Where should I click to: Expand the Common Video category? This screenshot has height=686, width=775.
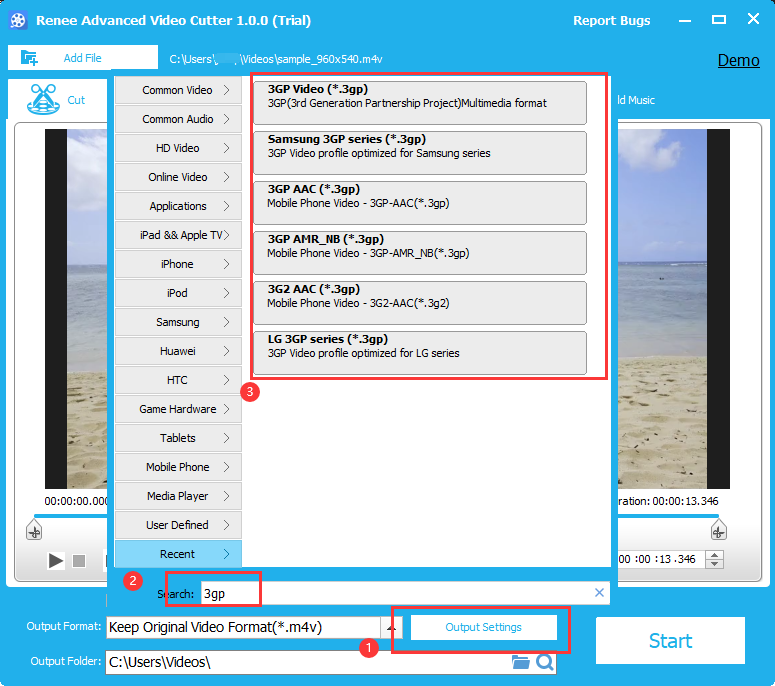coord(178,90)
